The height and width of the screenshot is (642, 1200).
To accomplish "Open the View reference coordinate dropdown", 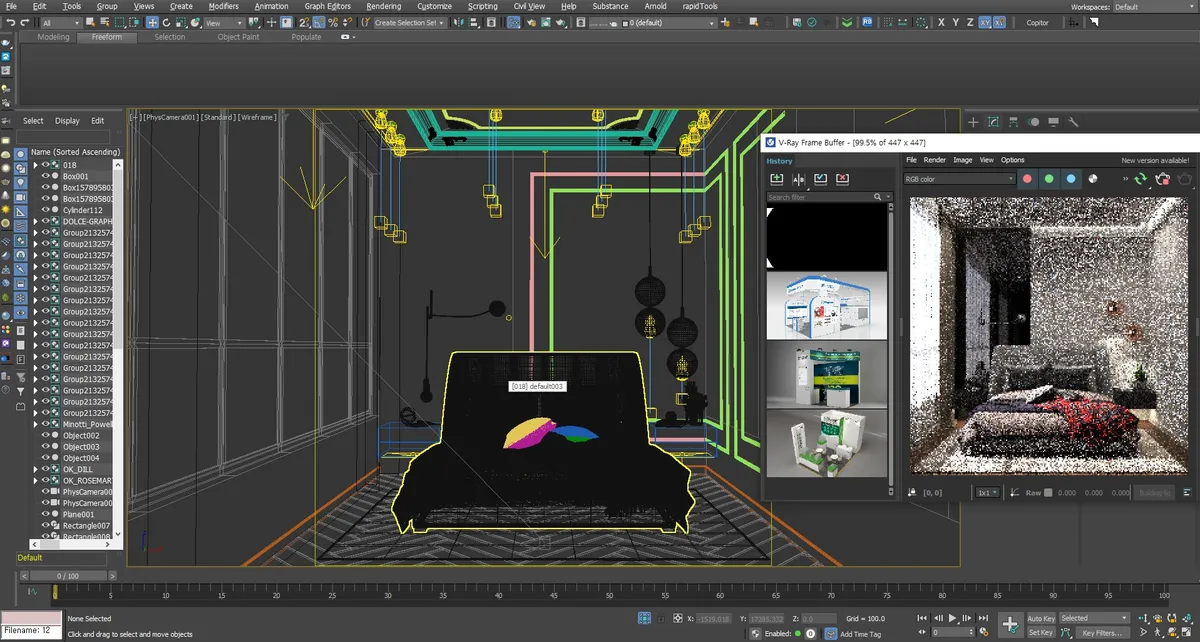I will tap(225, 22).
